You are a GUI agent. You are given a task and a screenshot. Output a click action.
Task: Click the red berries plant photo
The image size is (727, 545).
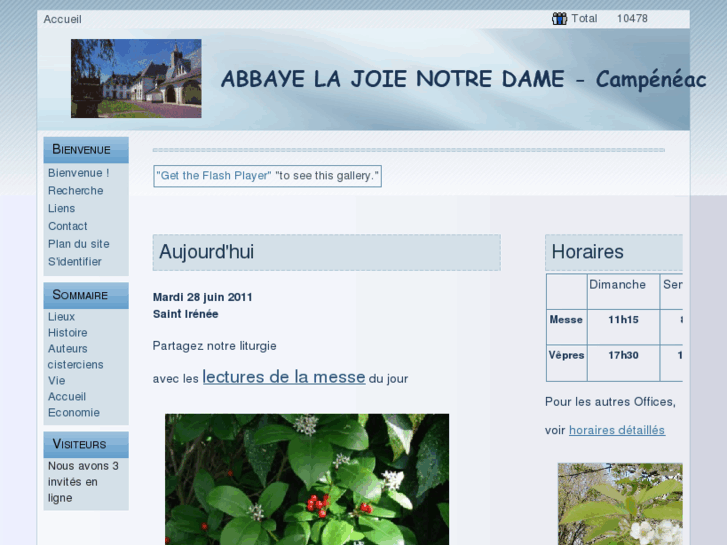click(307, 479)
